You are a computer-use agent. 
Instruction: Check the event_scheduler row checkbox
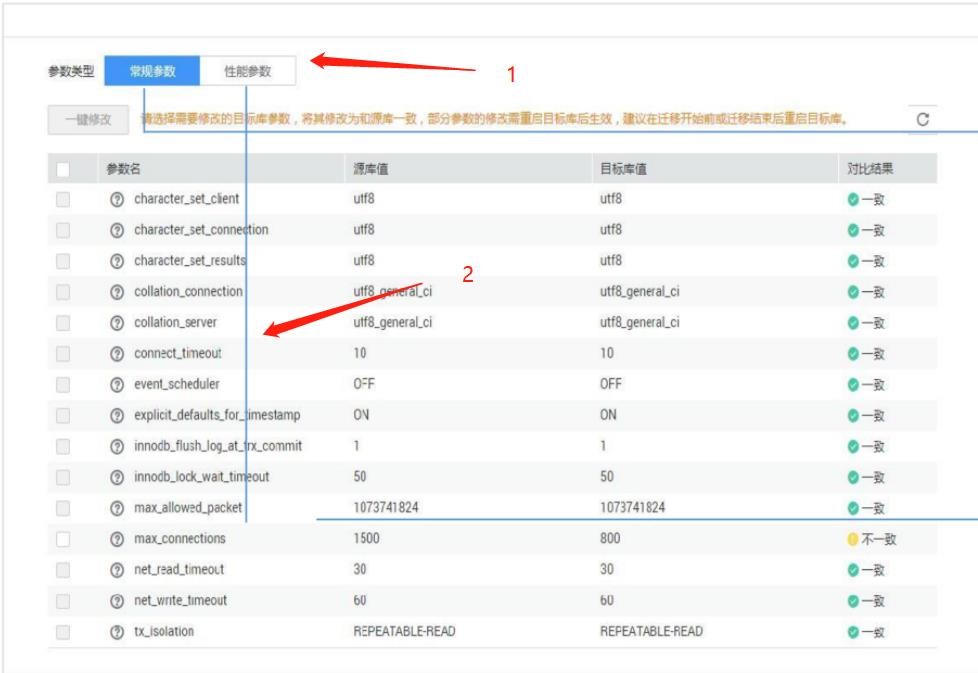pyautogui.click(x=63, y=385)
